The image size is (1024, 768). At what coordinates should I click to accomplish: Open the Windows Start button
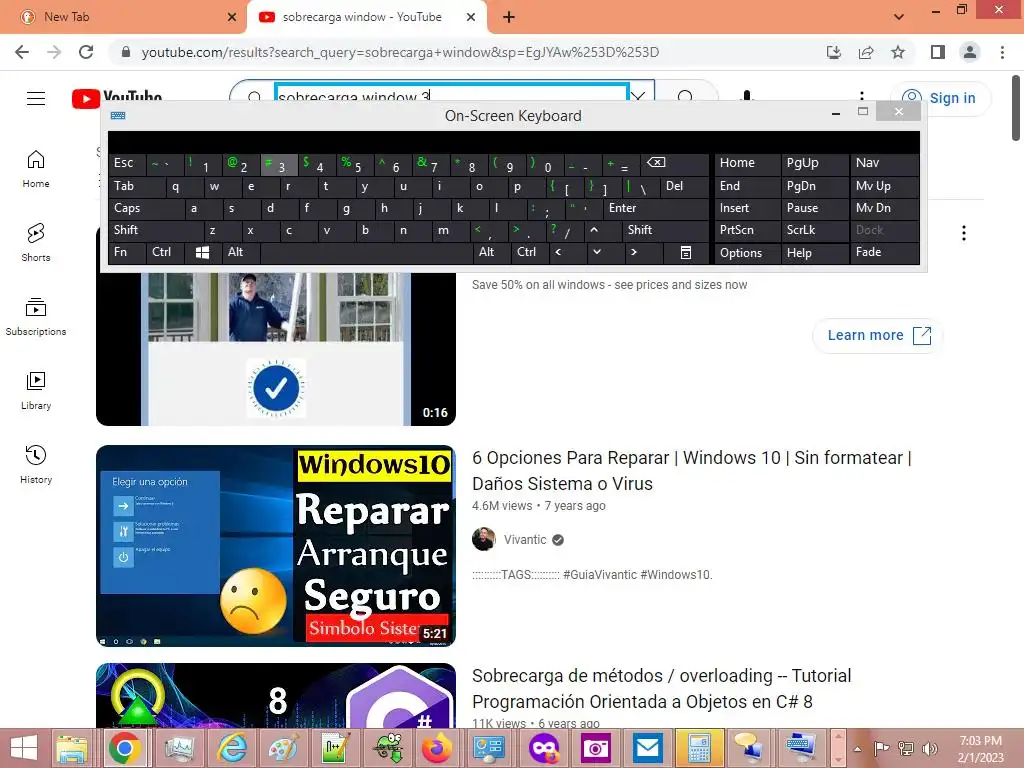[x=24, y=748]
